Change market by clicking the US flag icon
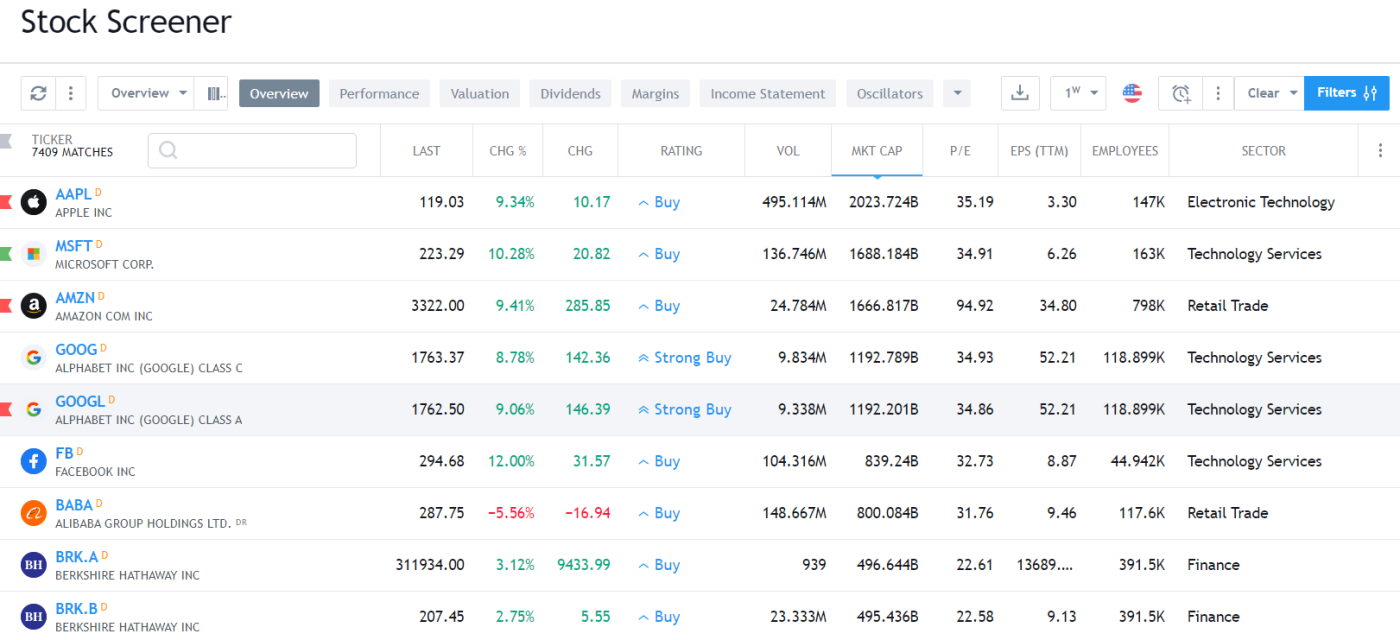The width and height of the screenshot is (1400, 640). coord(1131,92)
